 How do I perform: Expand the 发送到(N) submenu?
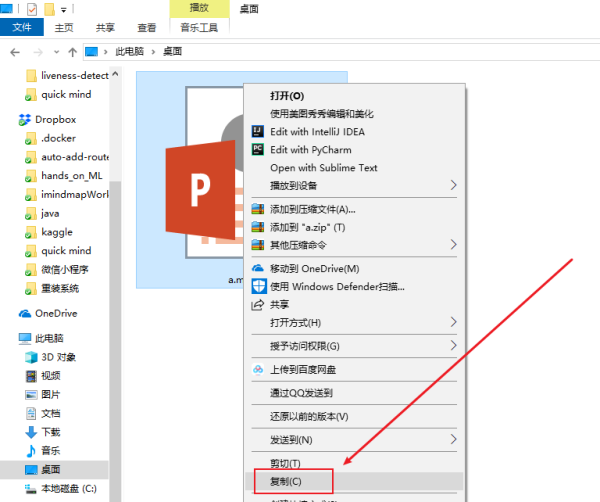click(x=453, y=439)
